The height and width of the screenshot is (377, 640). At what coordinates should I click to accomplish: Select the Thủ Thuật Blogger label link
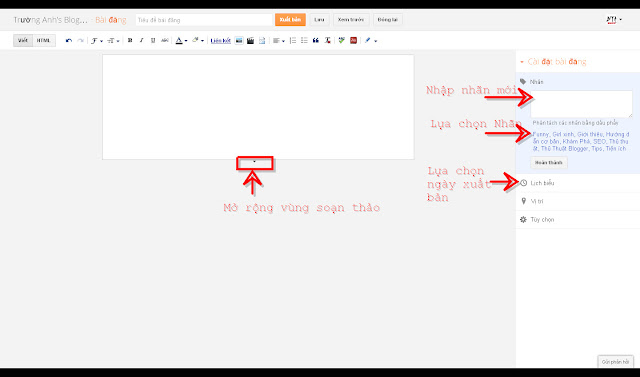click(x=564, y=149)
